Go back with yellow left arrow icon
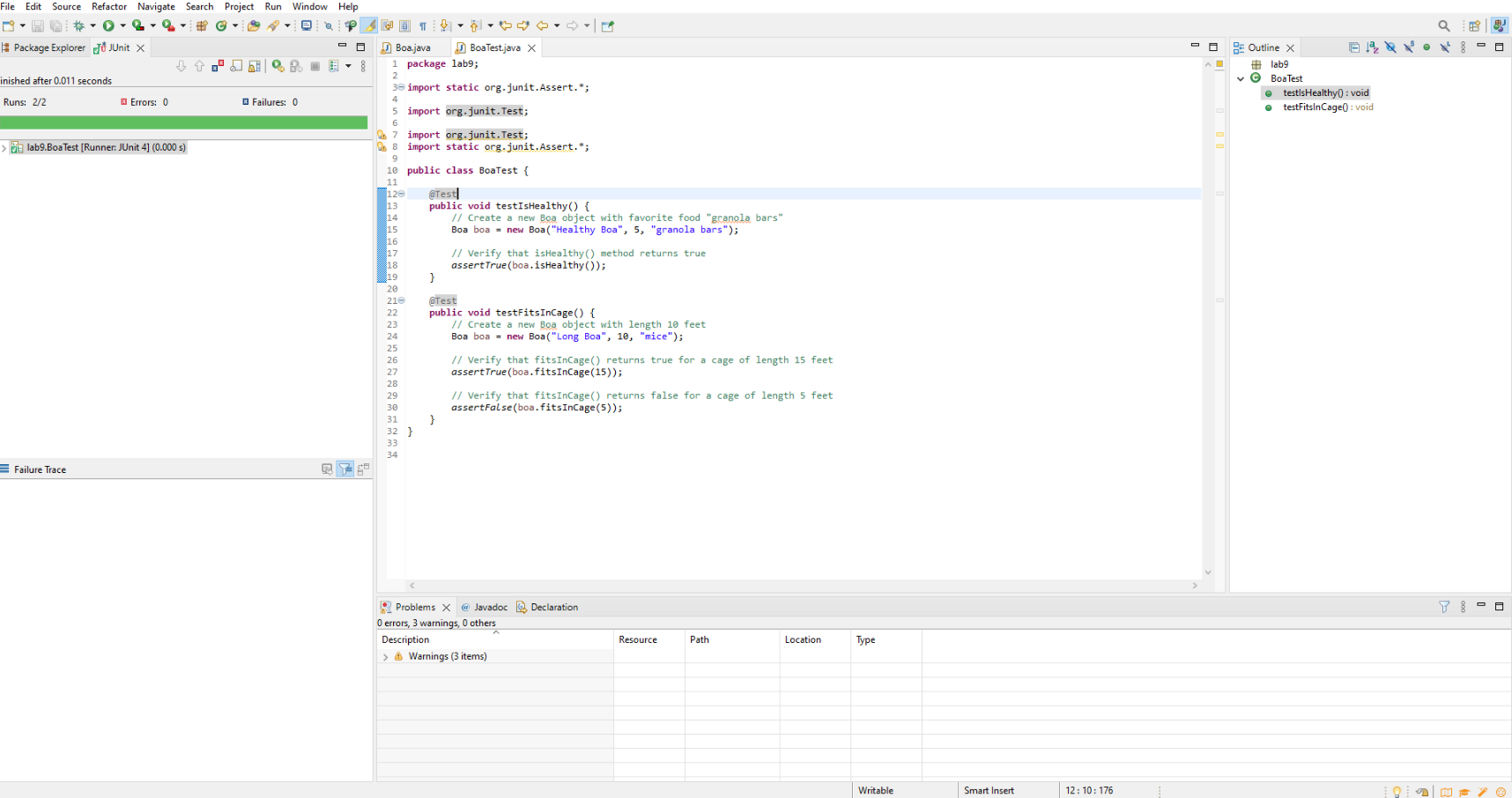 (542, 26)
